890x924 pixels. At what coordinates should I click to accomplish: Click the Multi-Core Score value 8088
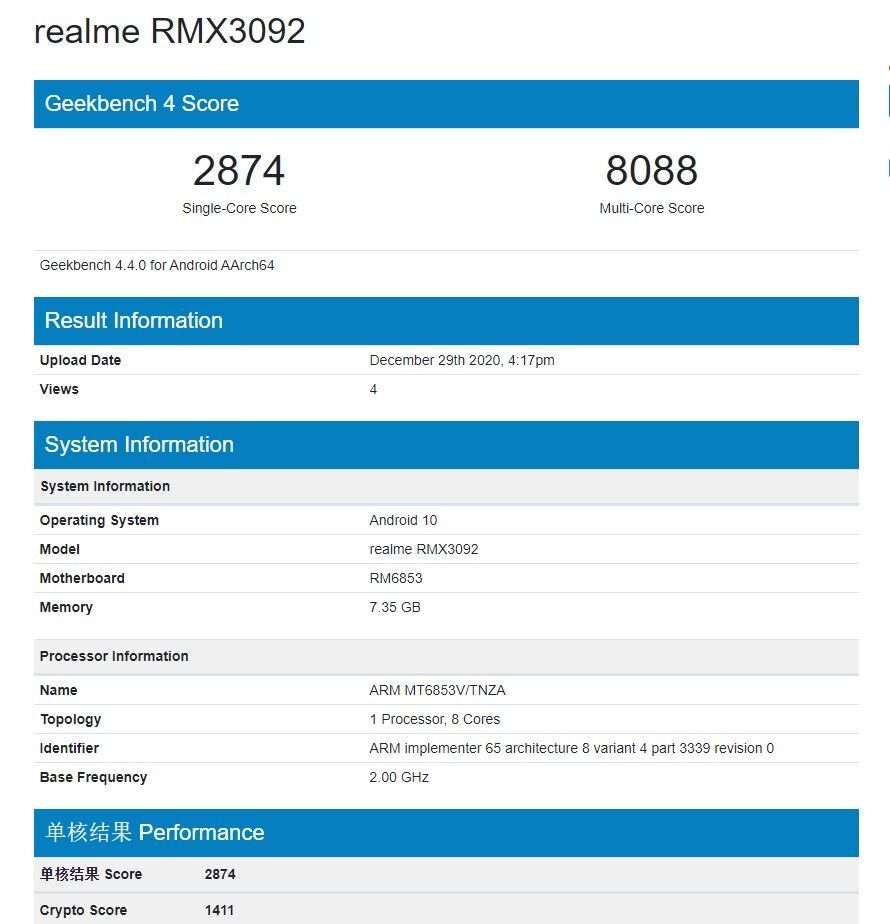(x=652, y=171)
